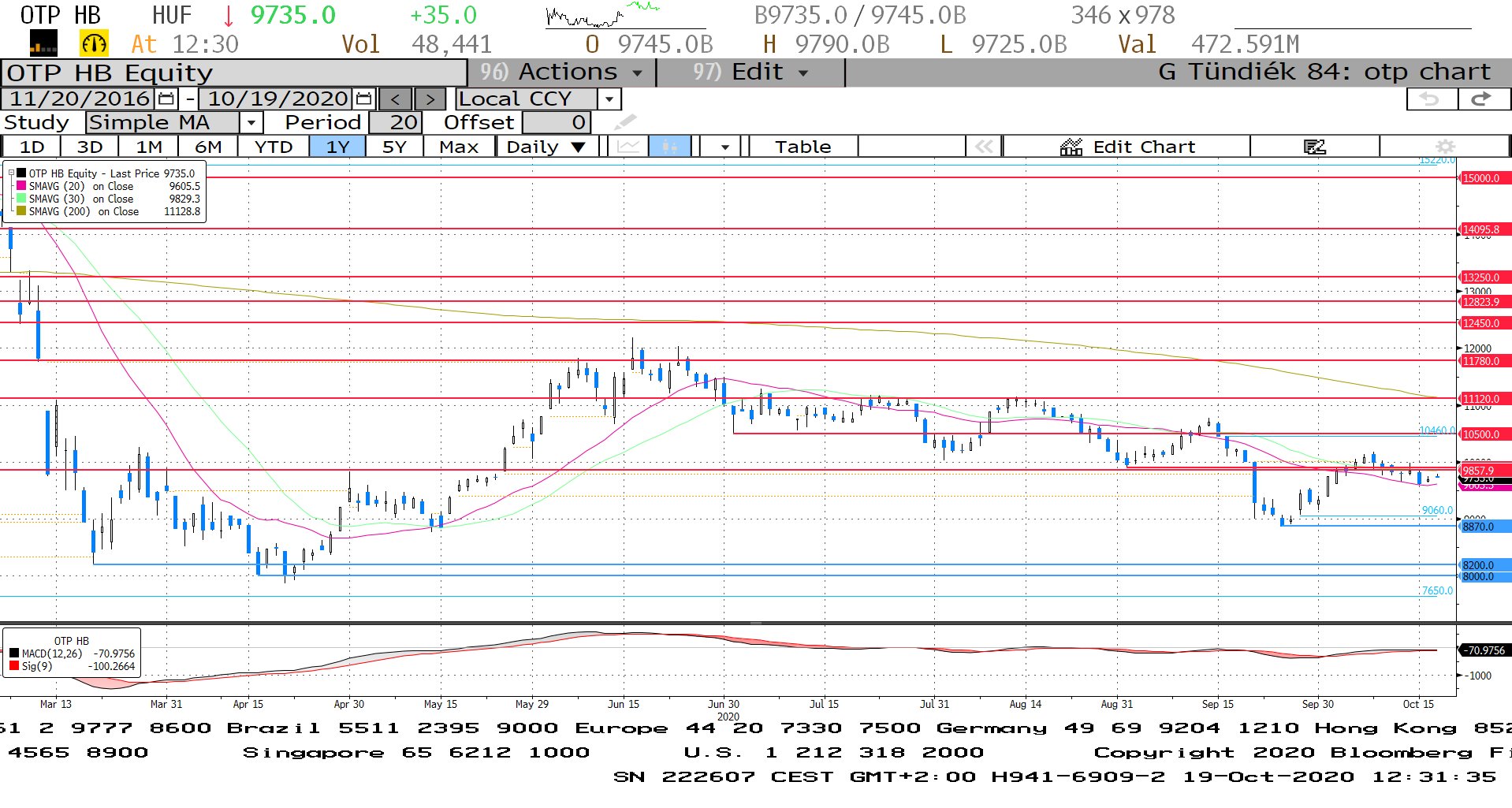Open the 96) Actions menu
This screenshot has height=808, width=1512.
point(561,73)
